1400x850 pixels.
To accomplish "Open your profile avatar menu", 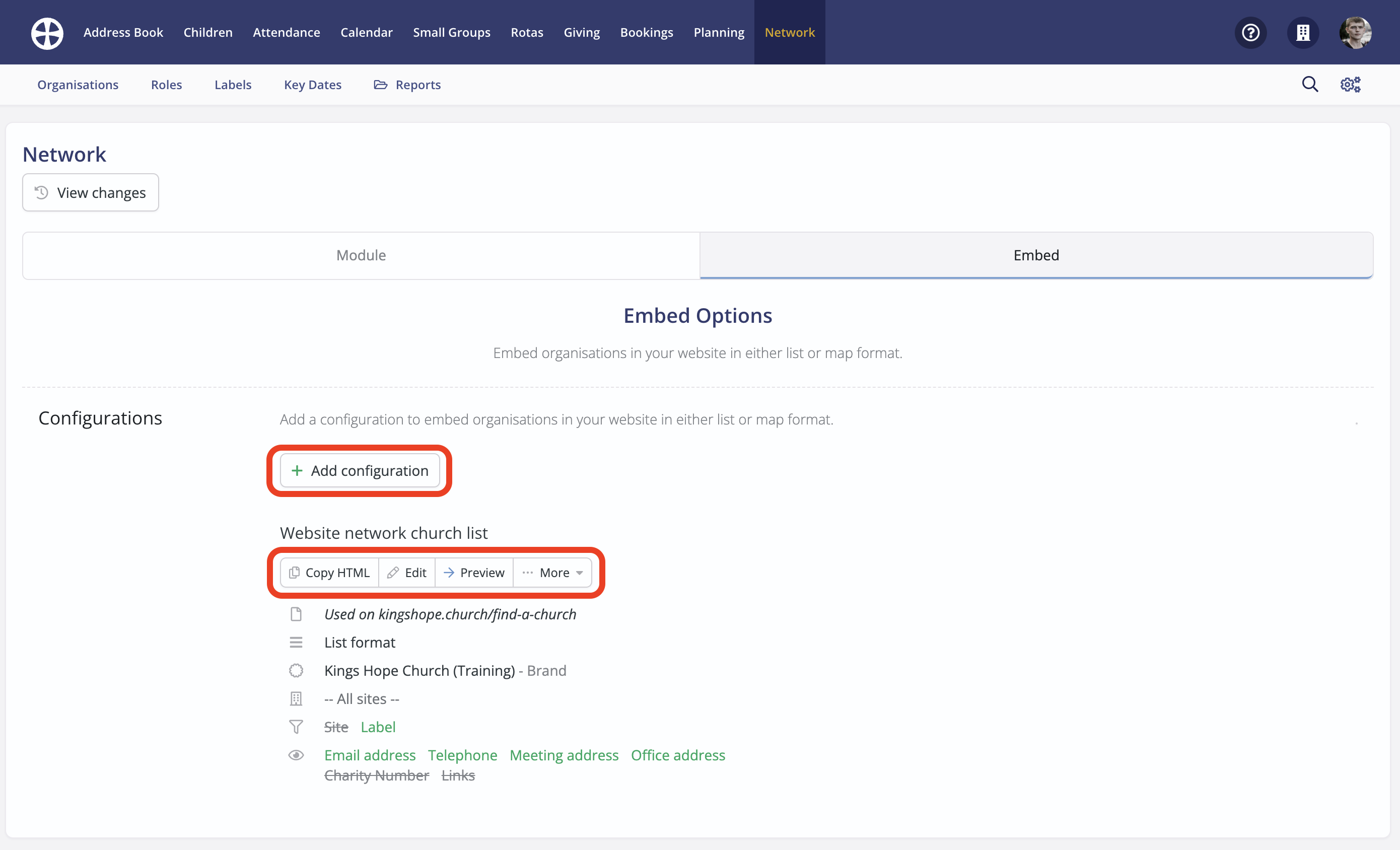I will pyautogui.click(x=1356, y=32).
